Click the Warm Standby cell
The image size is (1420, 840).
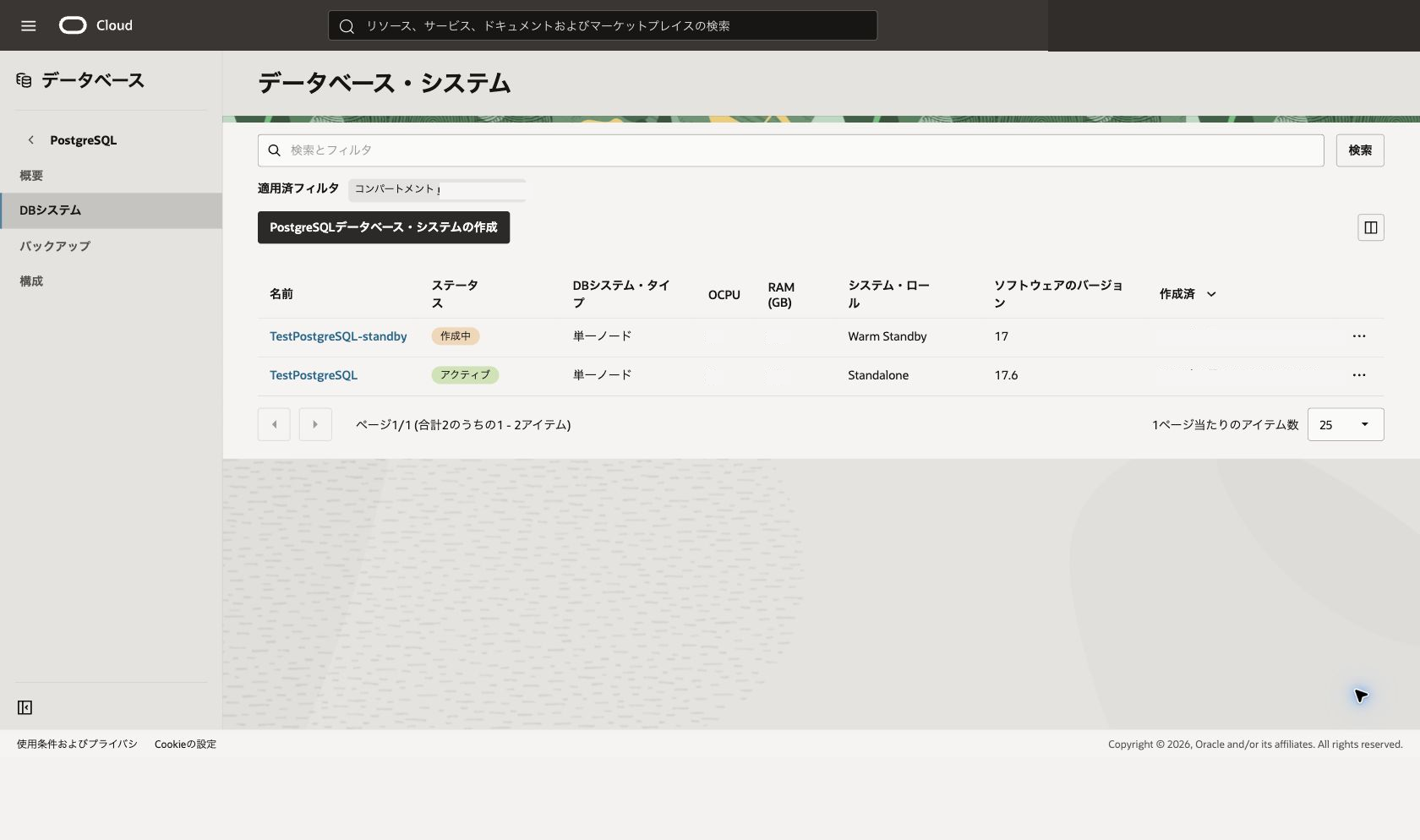887,336
